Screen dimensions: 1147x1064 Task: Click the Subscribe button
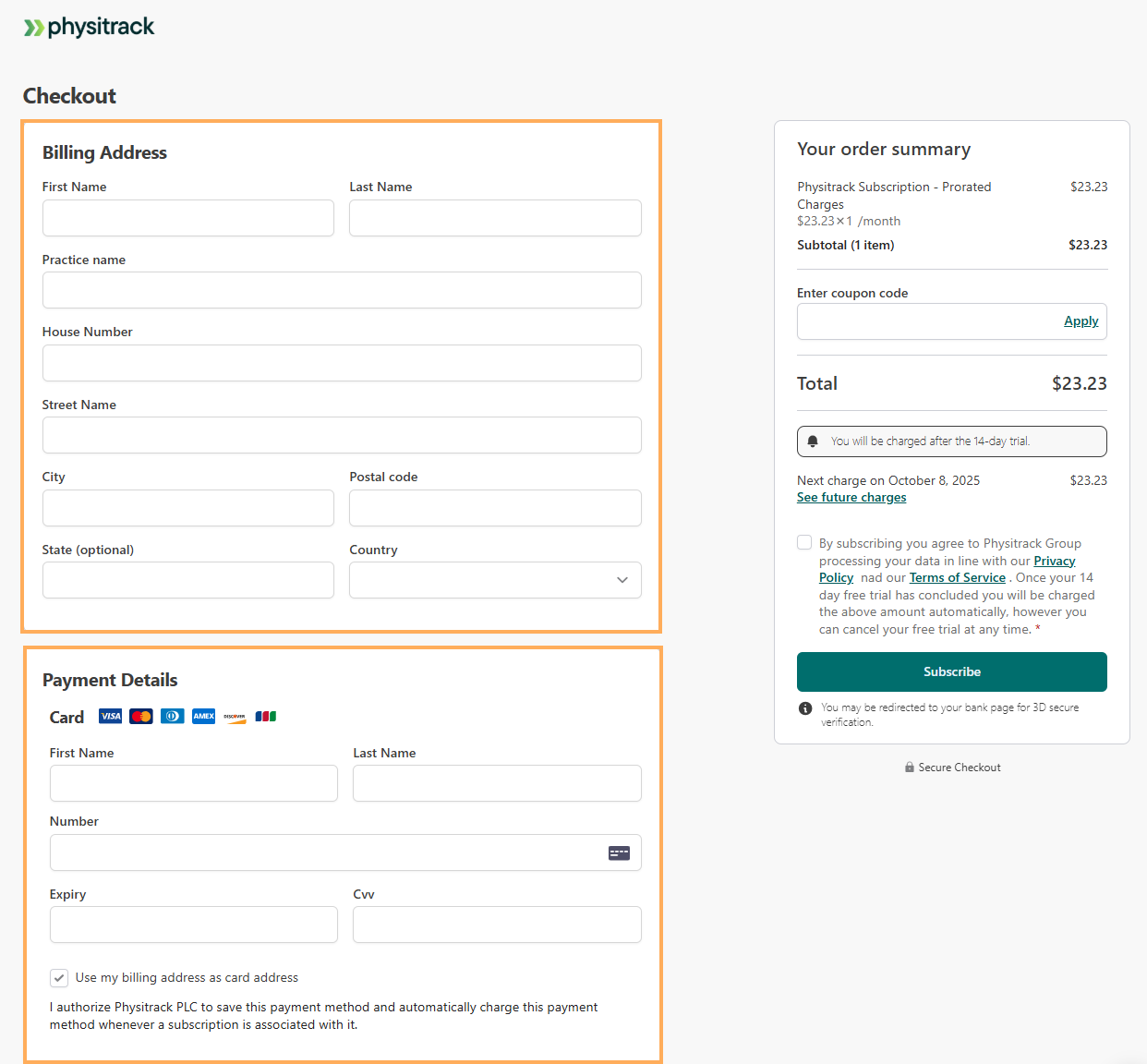click(951, 671)
